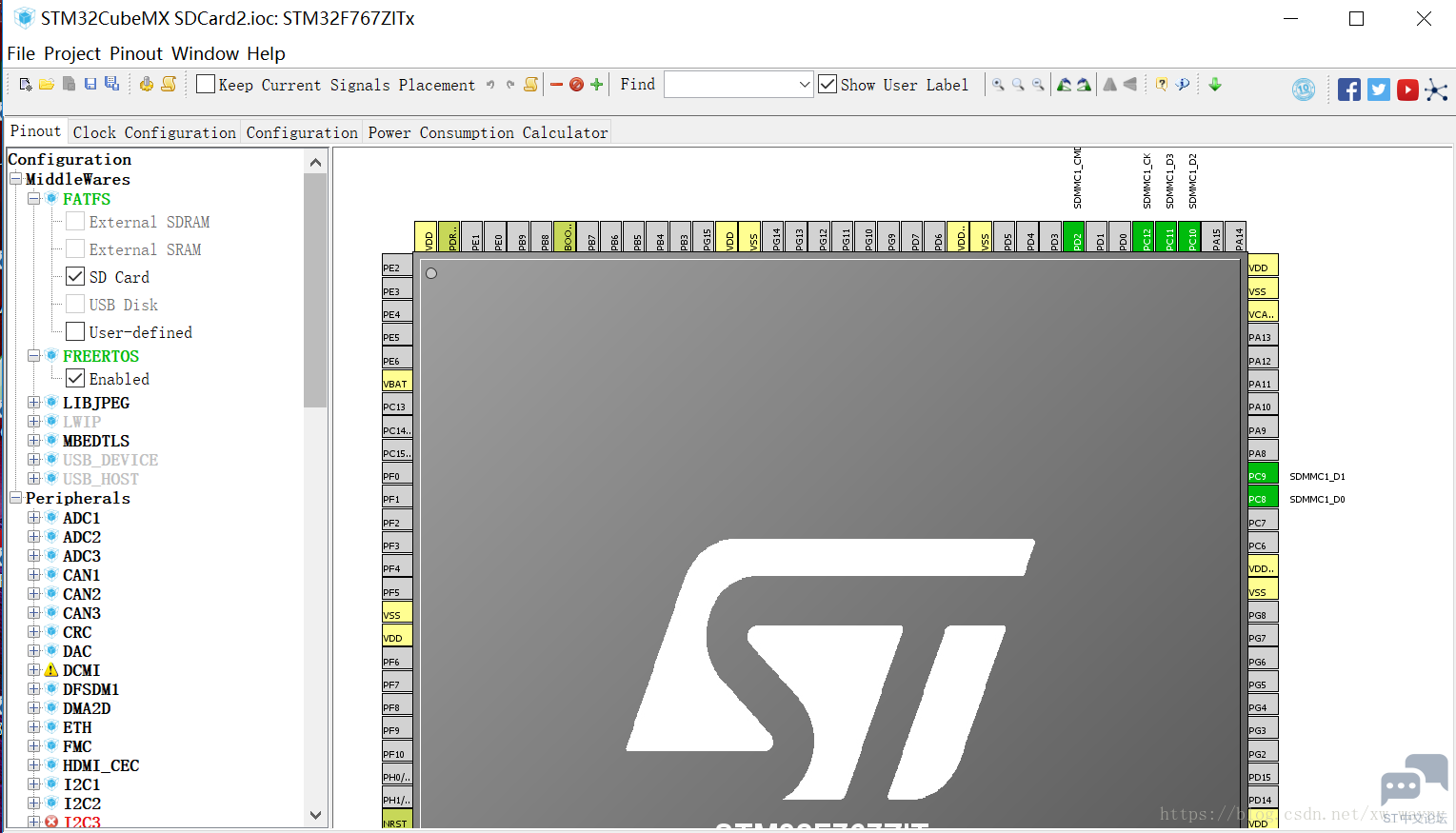1456x833 pixels.
Task: Uncheck Show User Label
Action: pos(828,84)
